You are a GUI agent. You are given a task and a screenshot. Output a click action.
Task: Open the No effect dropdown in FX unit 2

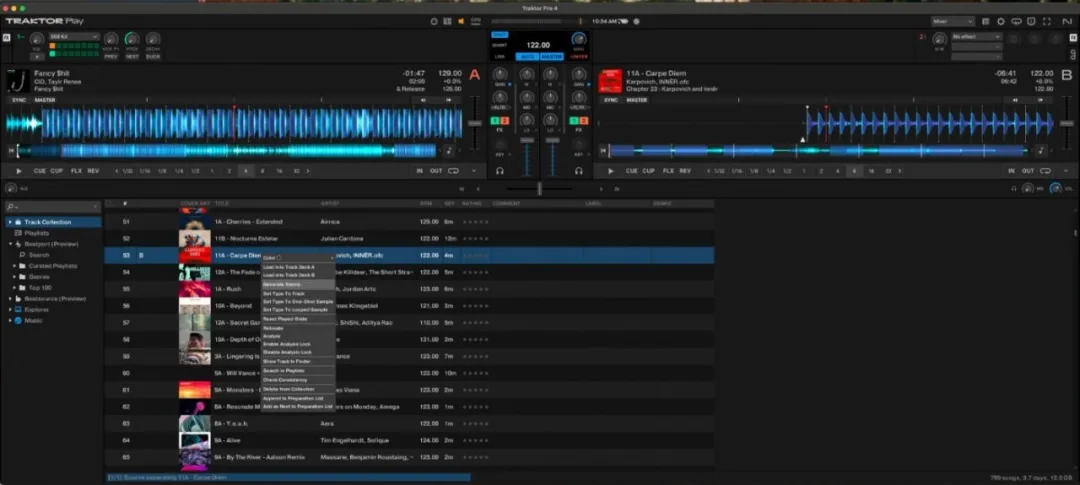click(x=977, y=37)
